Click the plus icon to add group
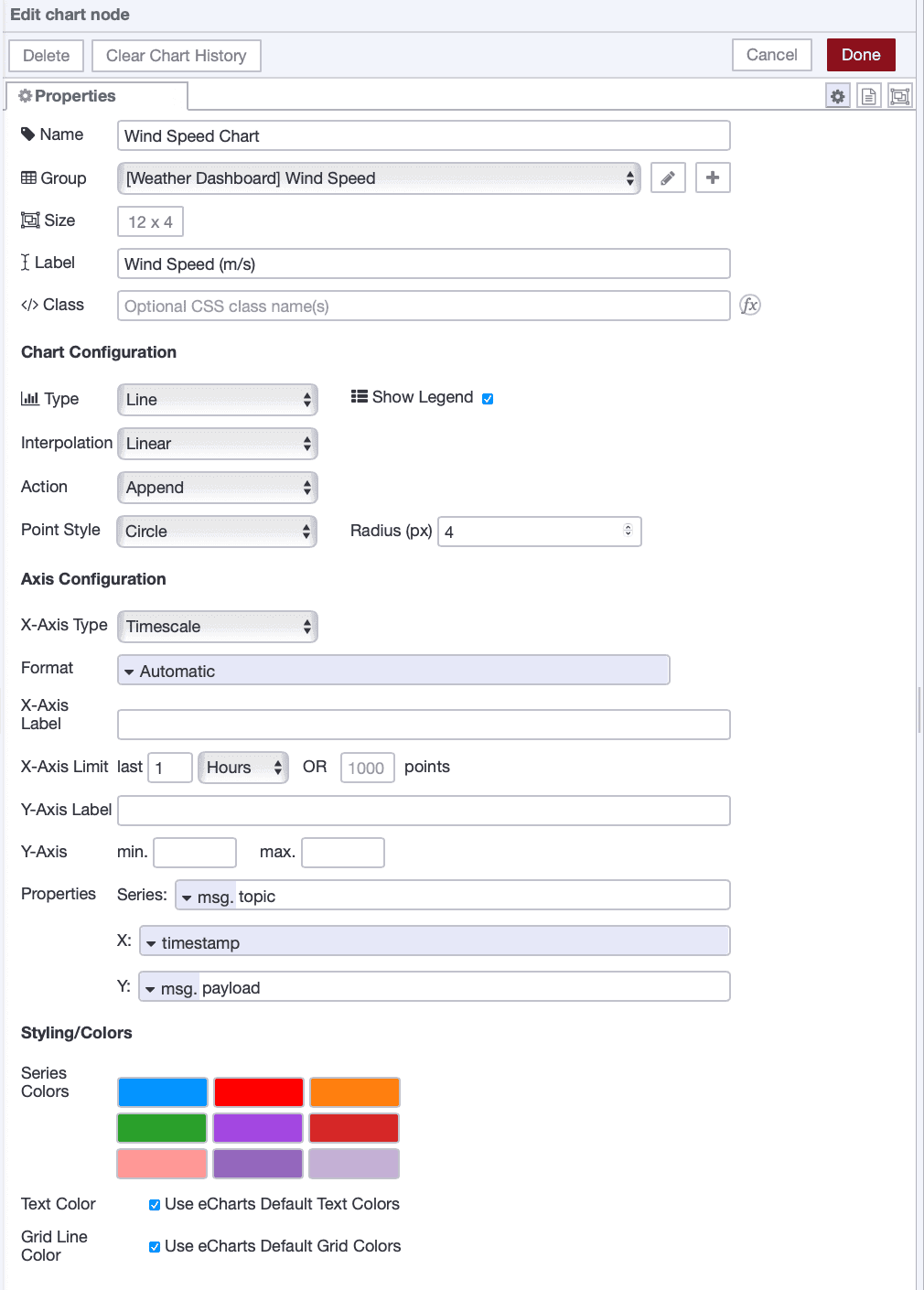 (x=713, y=177)
